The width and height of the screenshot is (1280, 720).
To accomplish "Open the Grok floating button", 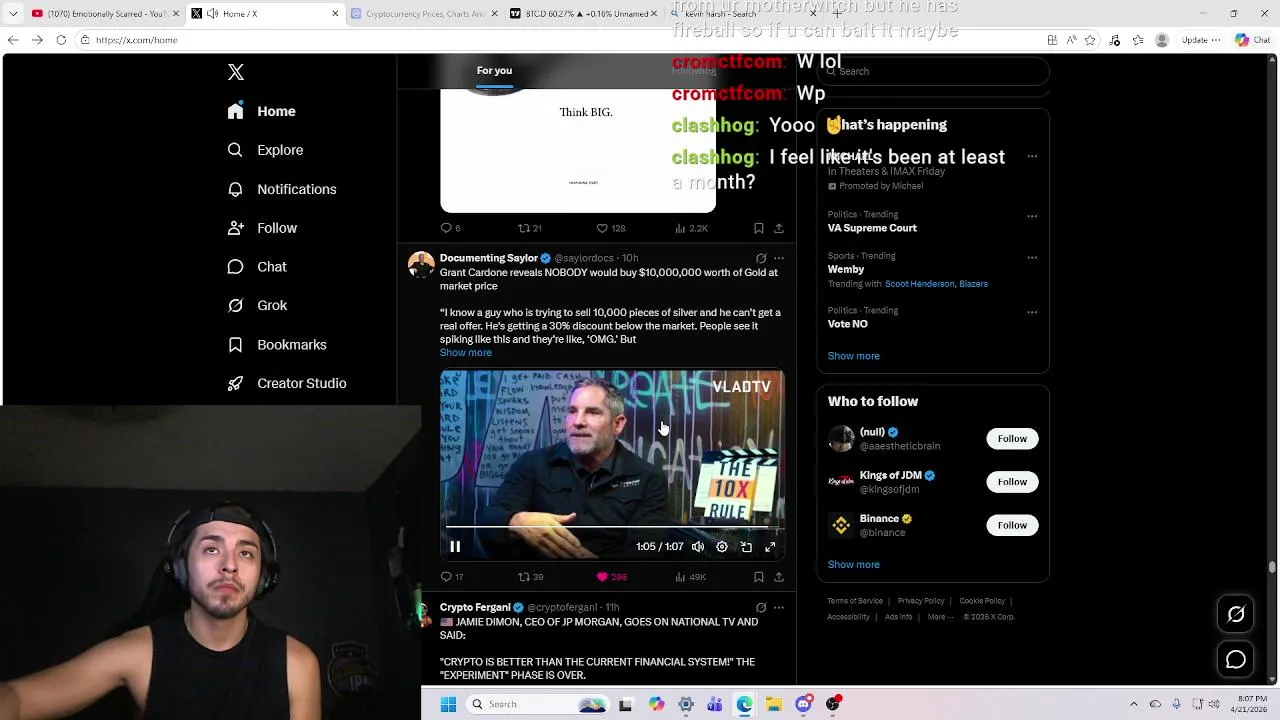I will tap(1236, 614).
